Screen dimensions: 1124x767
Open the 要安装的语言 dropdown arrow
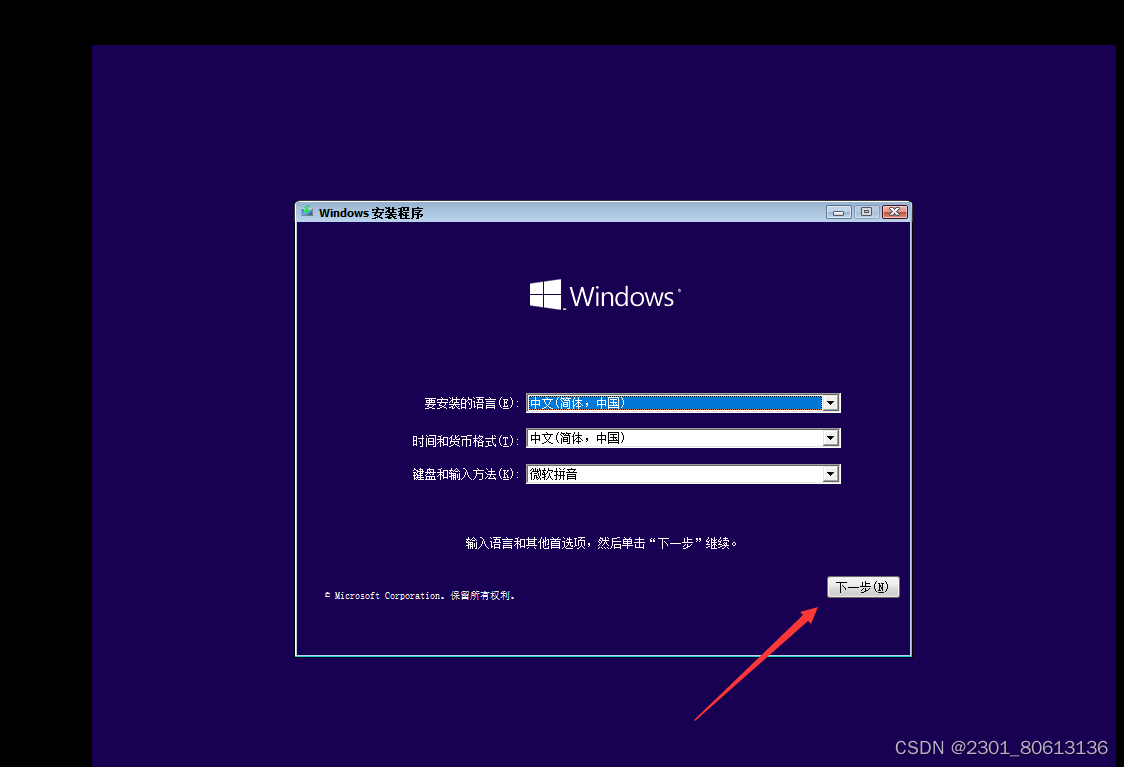click(830, 403)
